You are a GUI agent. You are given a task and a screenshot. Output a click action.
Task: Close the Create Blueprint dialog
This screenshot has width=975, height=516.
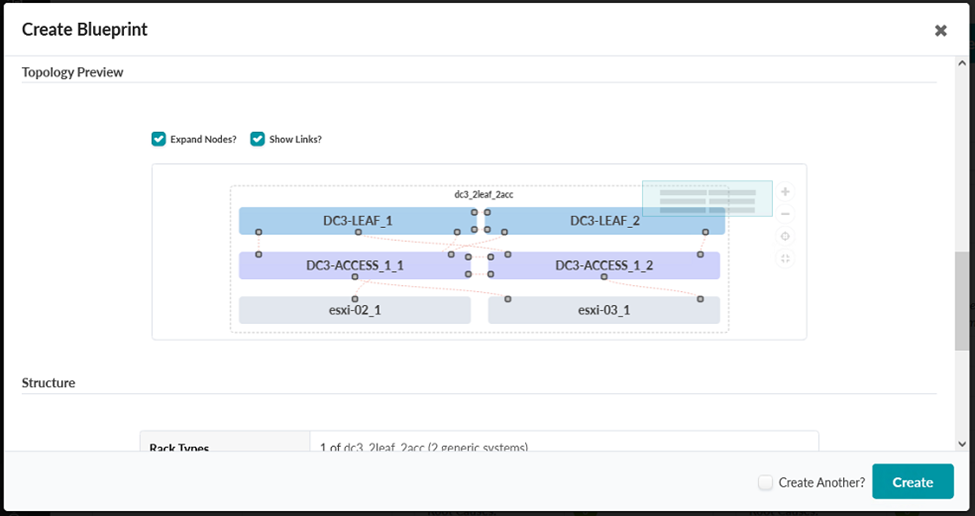point(940,31)
